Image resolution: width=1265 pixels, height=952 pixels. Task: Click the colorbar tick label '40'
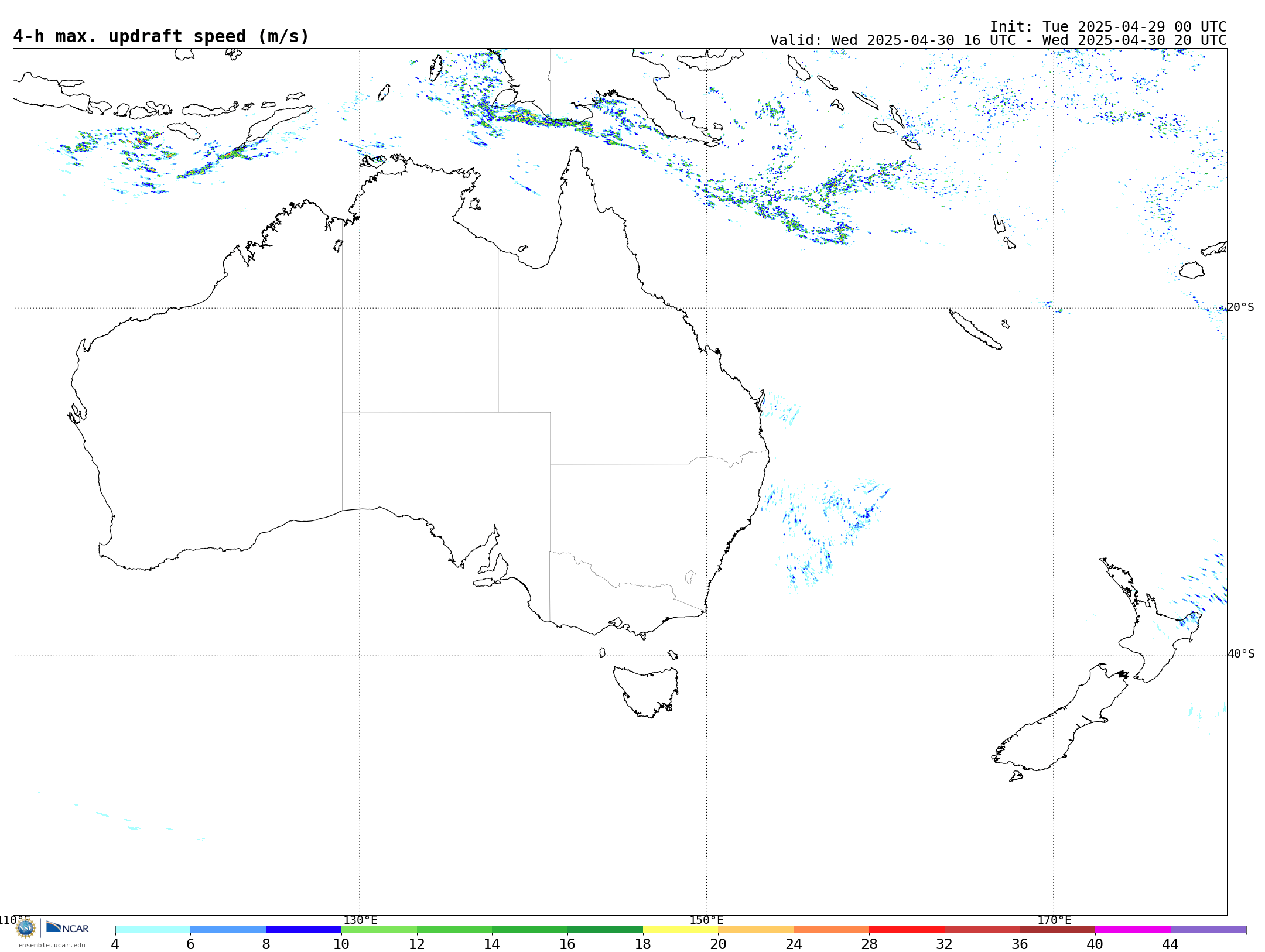[1095, 944]
